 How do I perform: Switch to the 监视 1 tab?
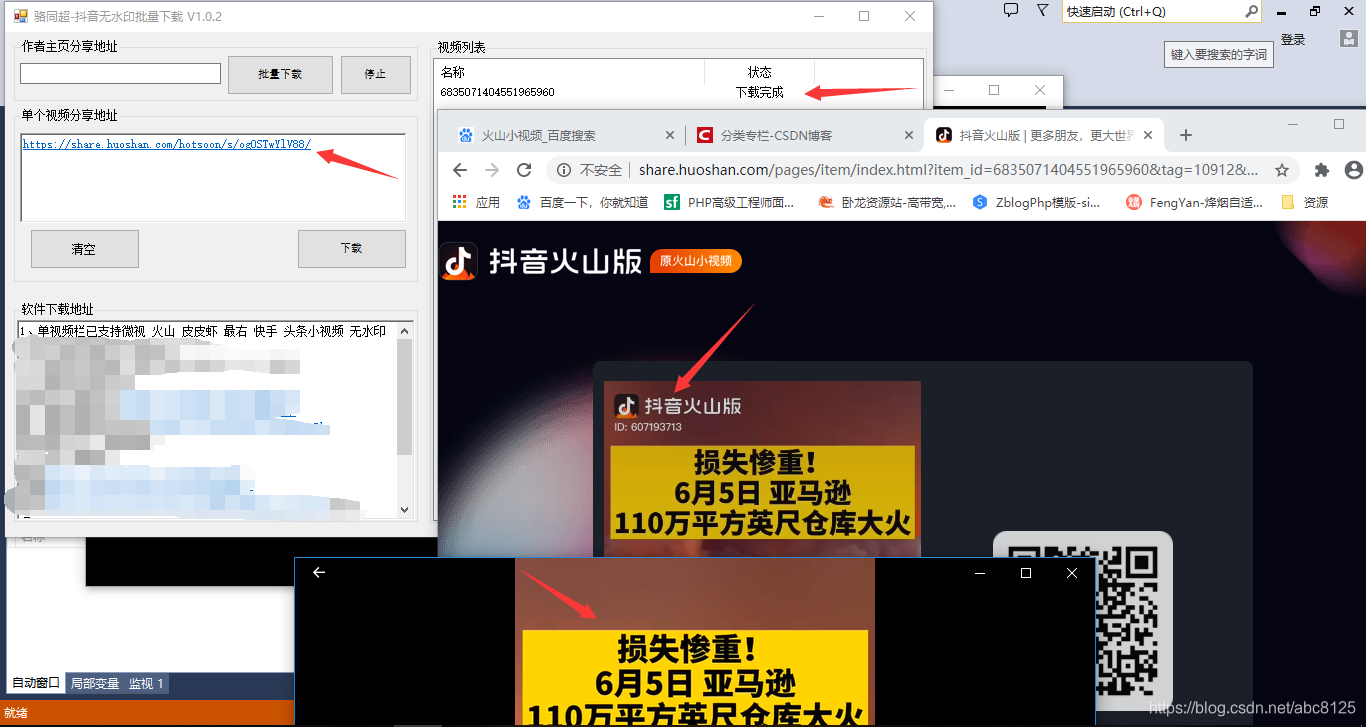(x=146, y=684)
